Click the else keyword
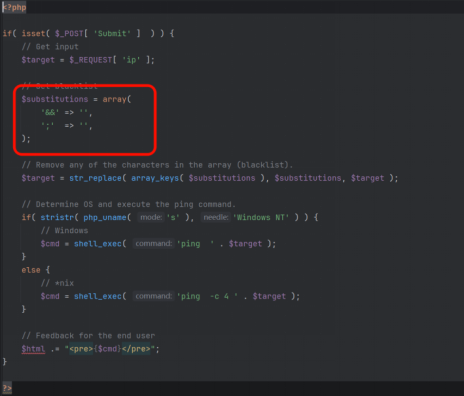This screenshot has height=396, width=464. coord(31,270)
